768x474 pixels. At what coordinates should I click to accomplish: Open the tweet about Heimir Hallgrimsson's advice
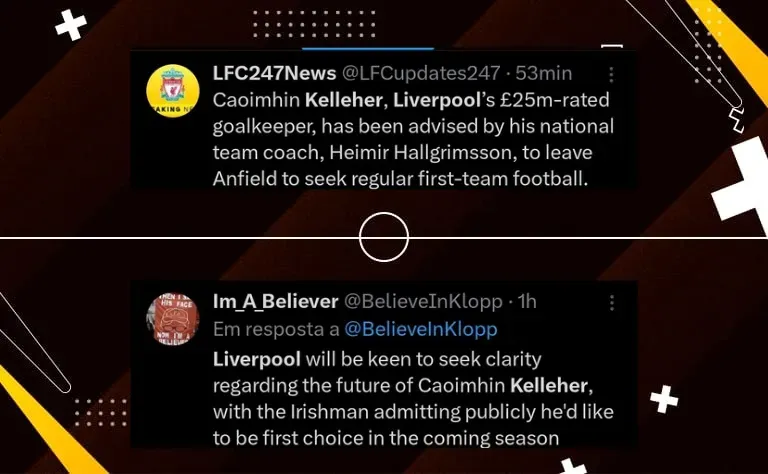[x=412, y=140]
